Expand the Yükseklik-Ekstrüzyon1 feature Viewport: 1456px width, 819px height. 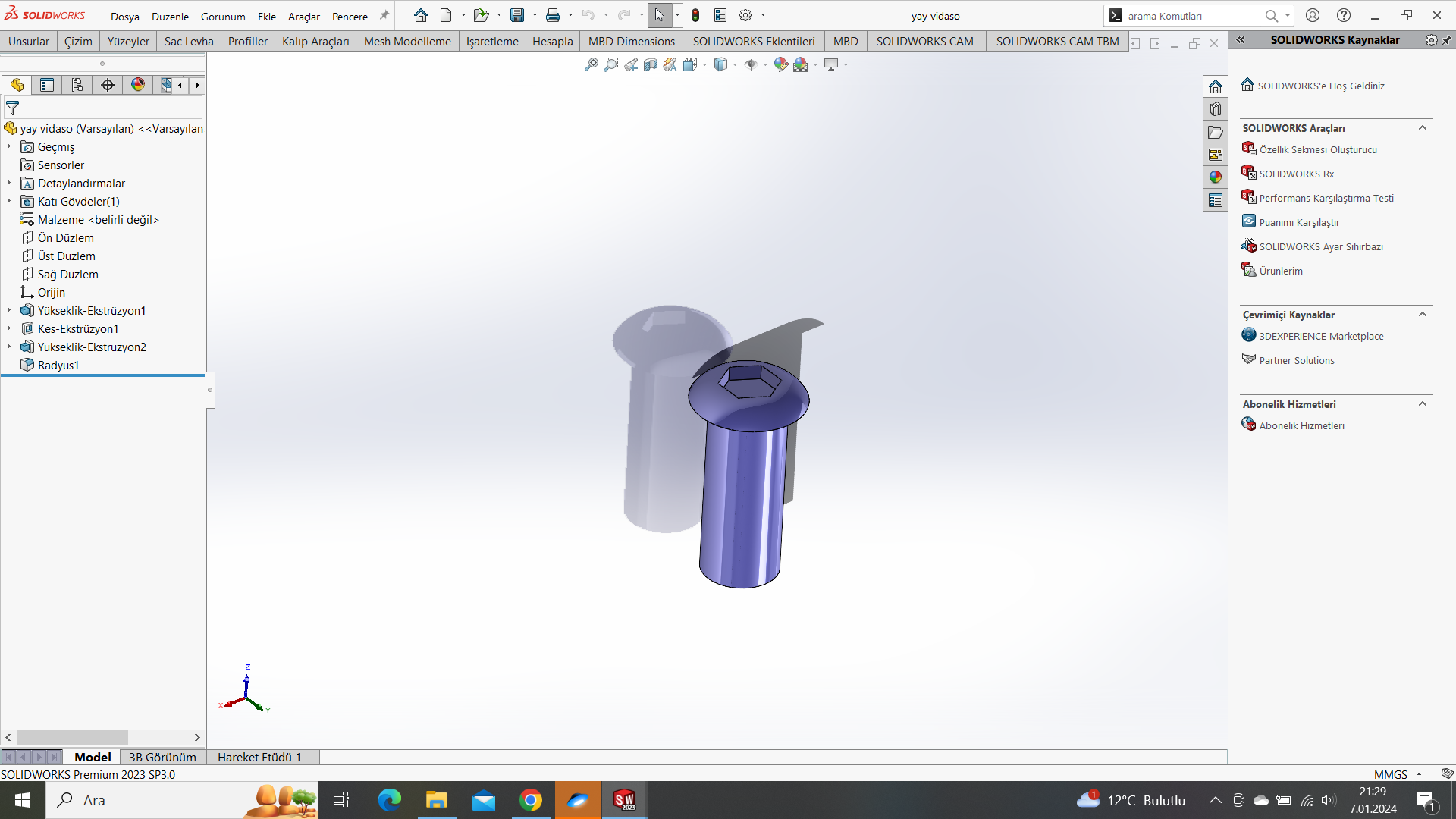[9, 310]
